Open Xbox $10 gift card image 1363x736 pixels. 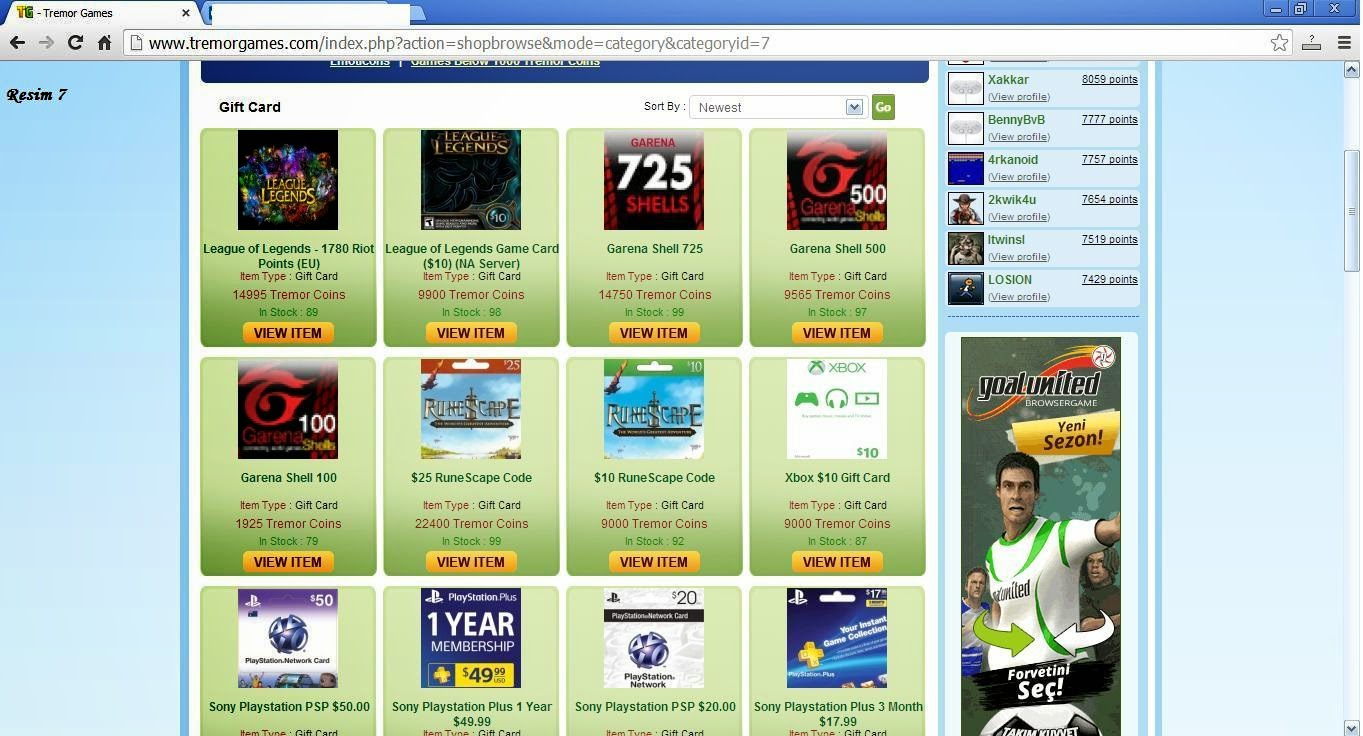[837, 409]
